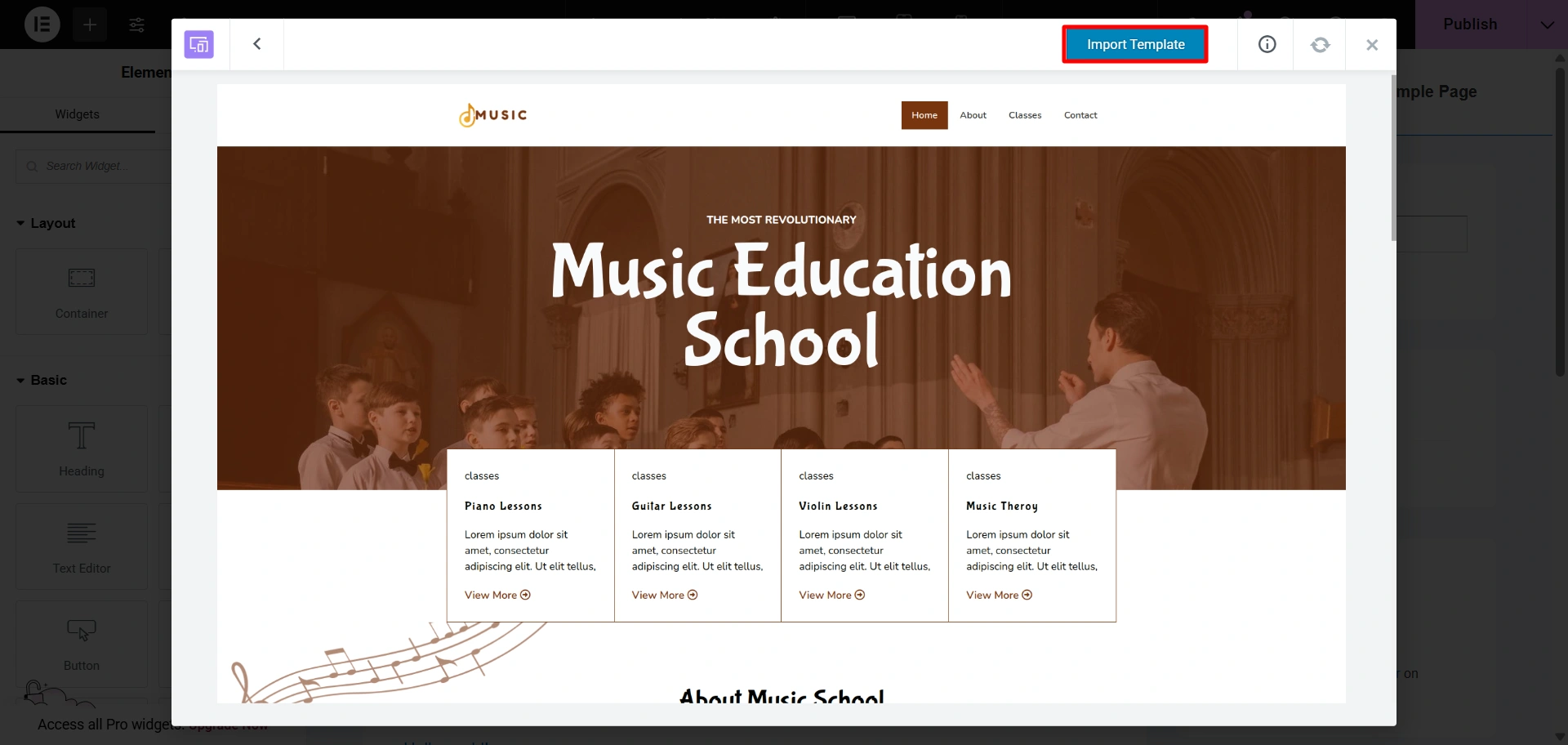1568x745 pixels.
Task: Click the Music Theroy card title
Action: (x=1002, y=506)
